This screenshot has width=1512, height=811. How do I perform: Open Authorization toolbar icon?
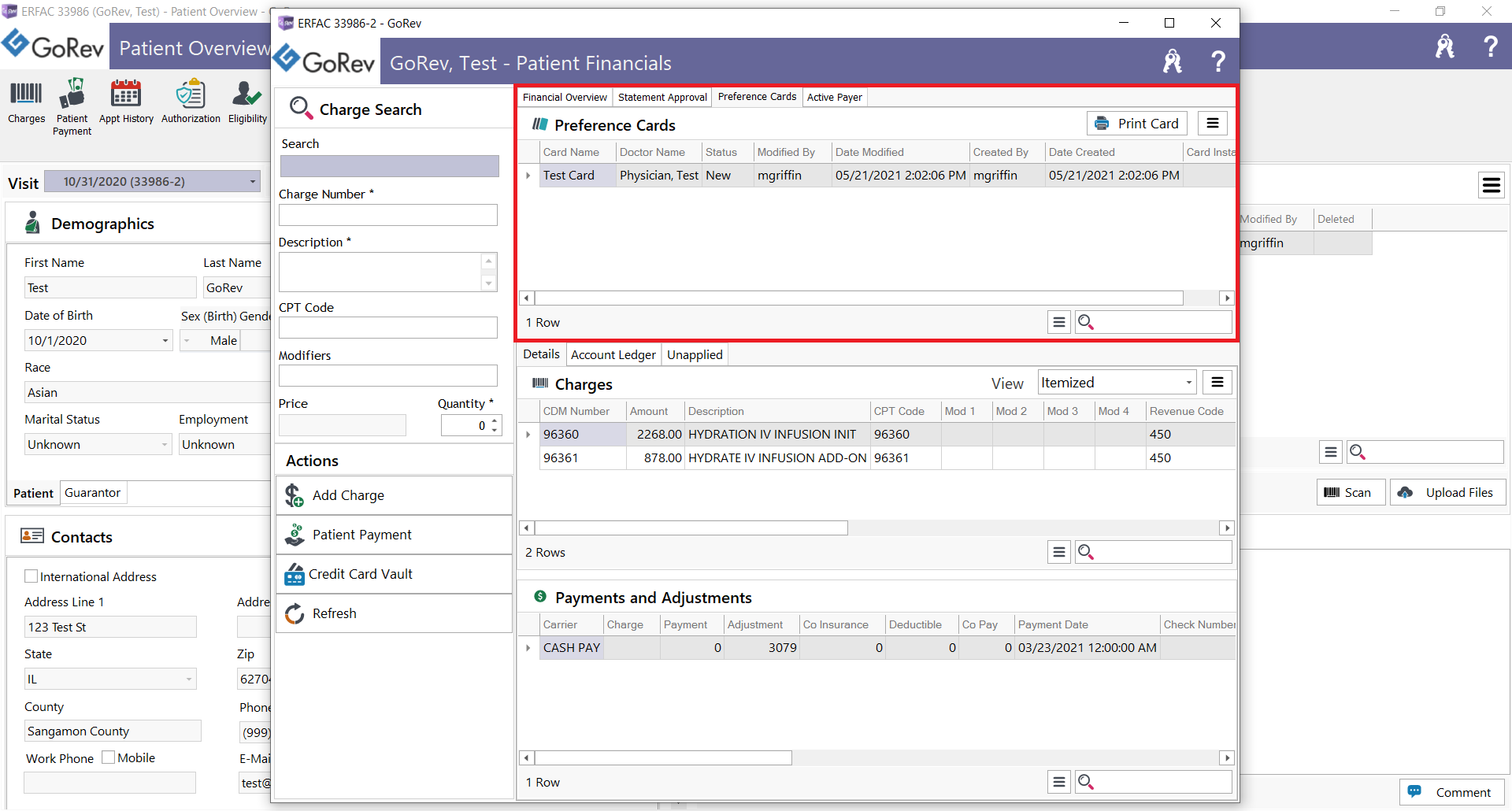click(191, 102)
